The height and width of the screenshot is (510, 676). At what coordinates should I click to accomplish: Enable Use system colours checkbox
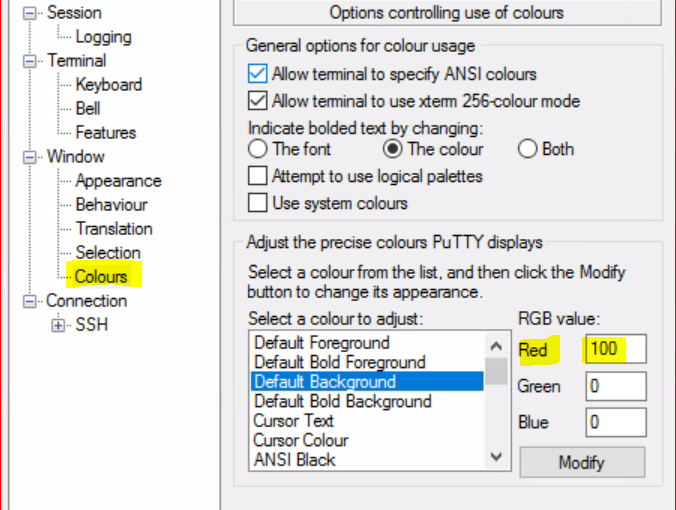257,202
